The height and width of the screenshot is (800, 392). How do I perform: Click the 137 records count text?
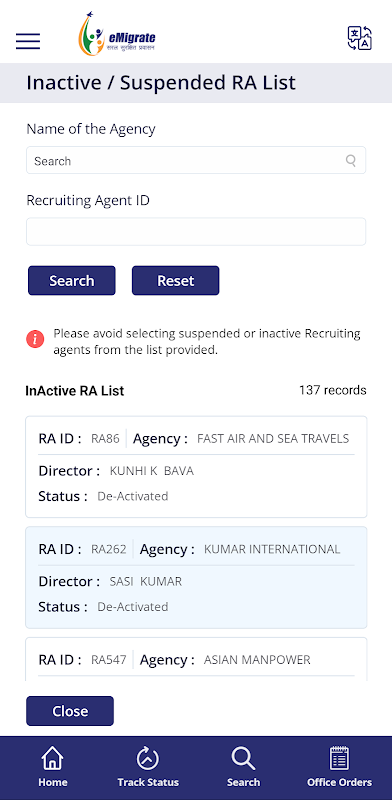coord(333,390)
